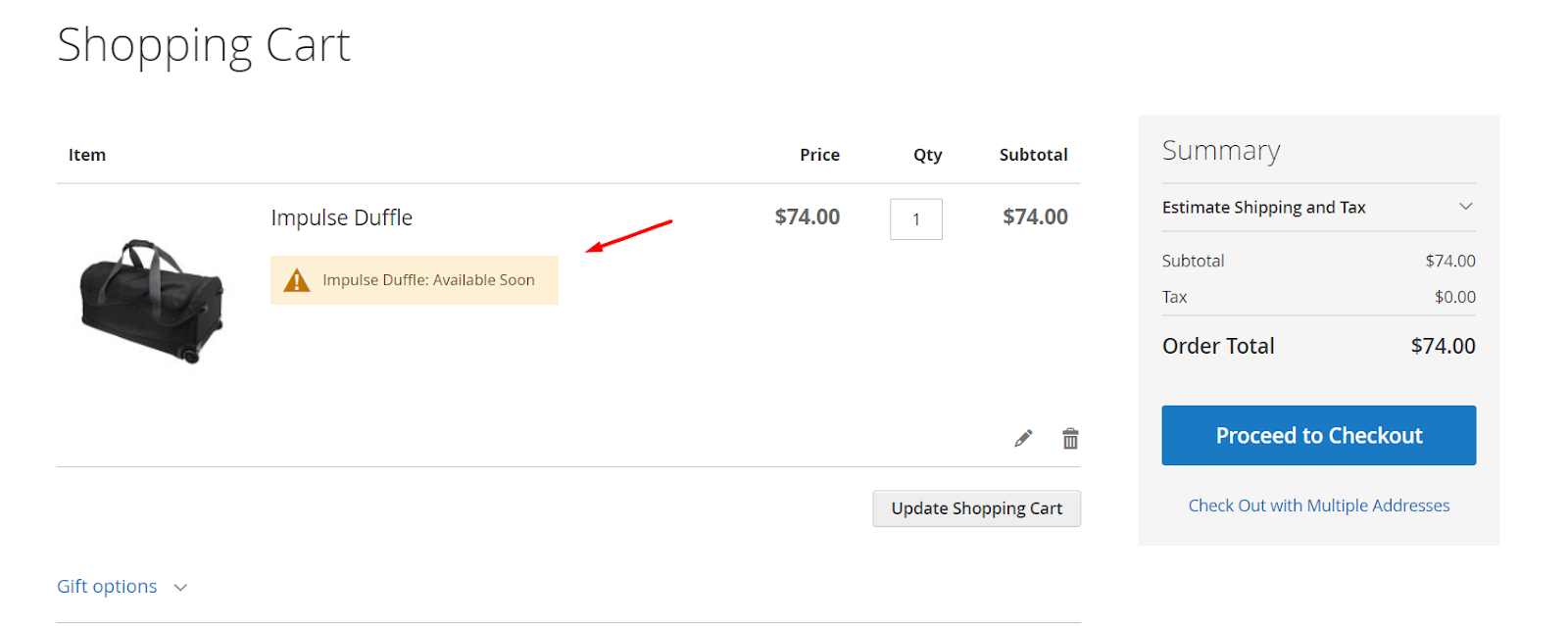
Task: Click the pencil edit icon for Impulse Duffle
Action: coord(1023,439)
